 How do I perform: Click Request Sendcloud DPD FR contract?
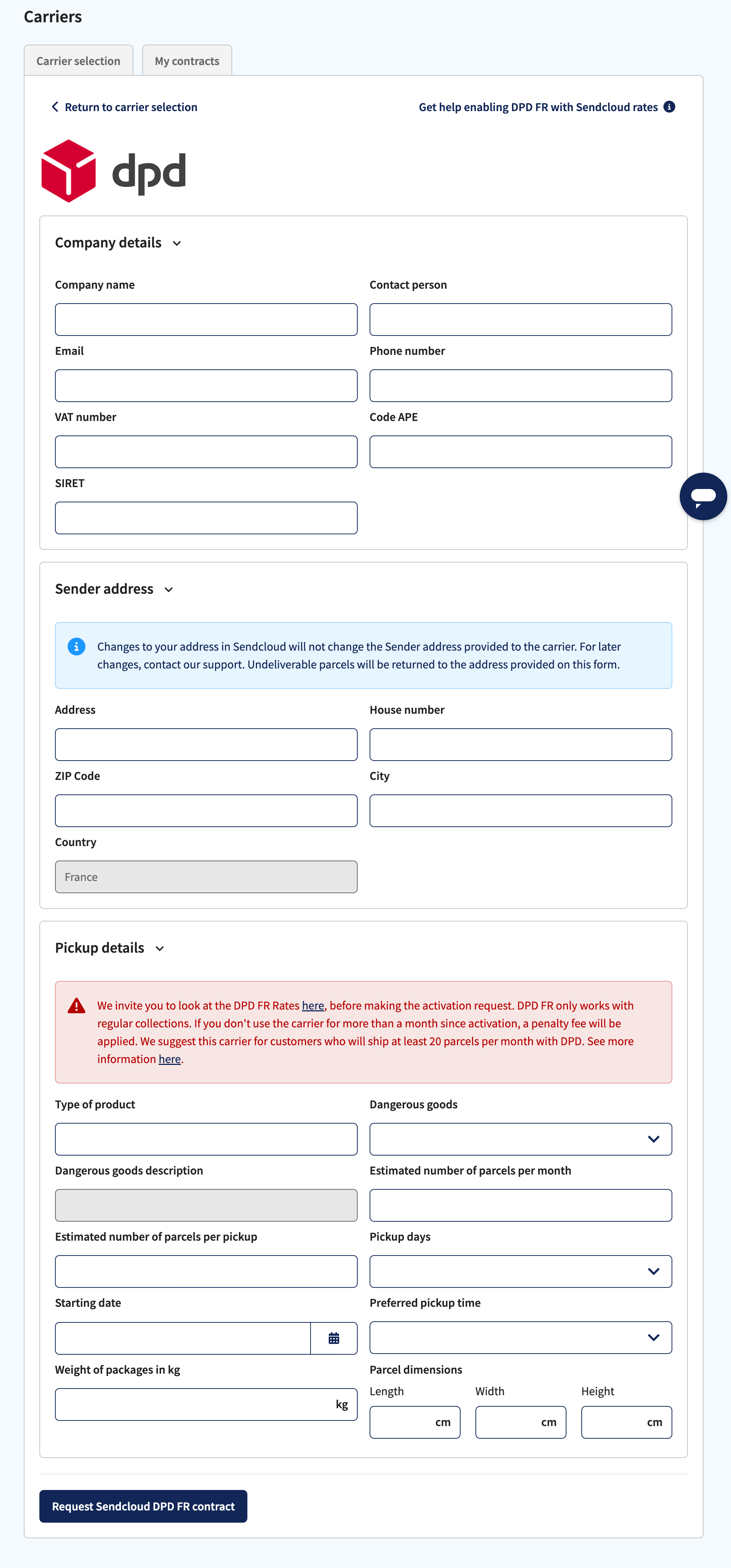point(143,1507)
